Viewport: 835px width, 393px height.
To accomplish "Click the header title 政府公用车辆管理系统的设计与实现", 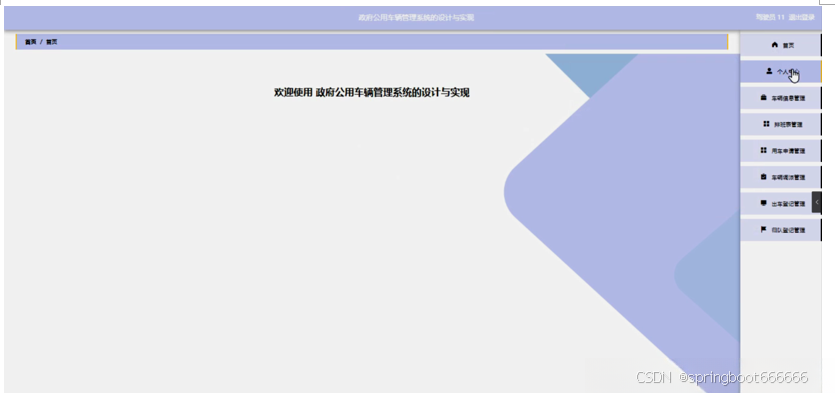I will (416, 18).
